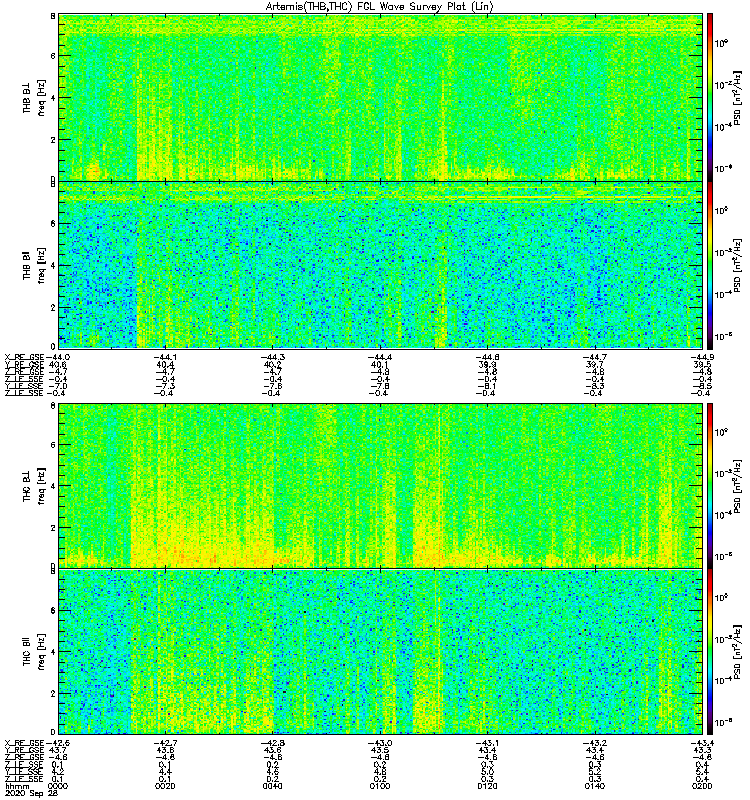Click the THC position value "-42.7"
Image resolution: width=750 pixels, height=800 pixels.
tap(165, 743)
